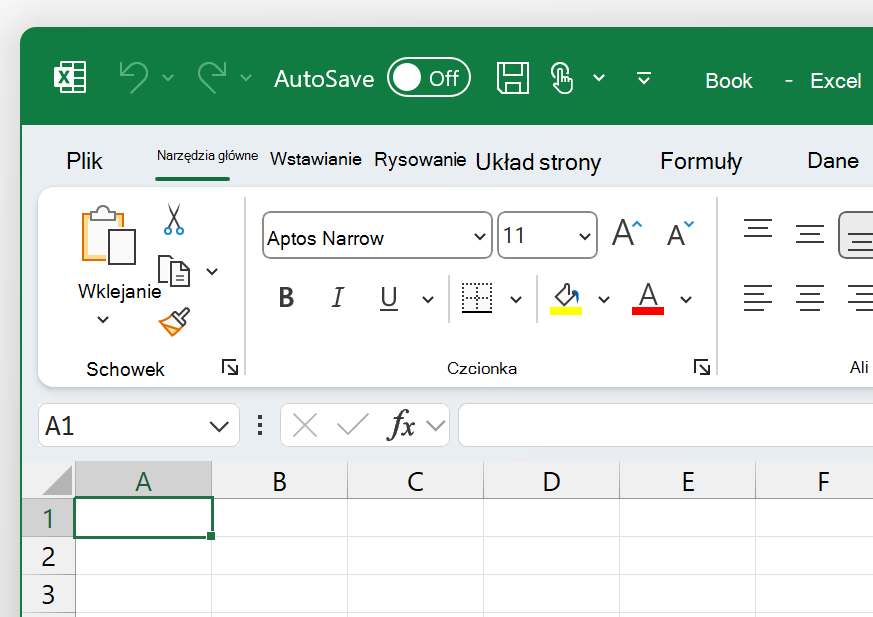Switch to Układ strony tab
The image size is (873, 617).
pos(538,162)
